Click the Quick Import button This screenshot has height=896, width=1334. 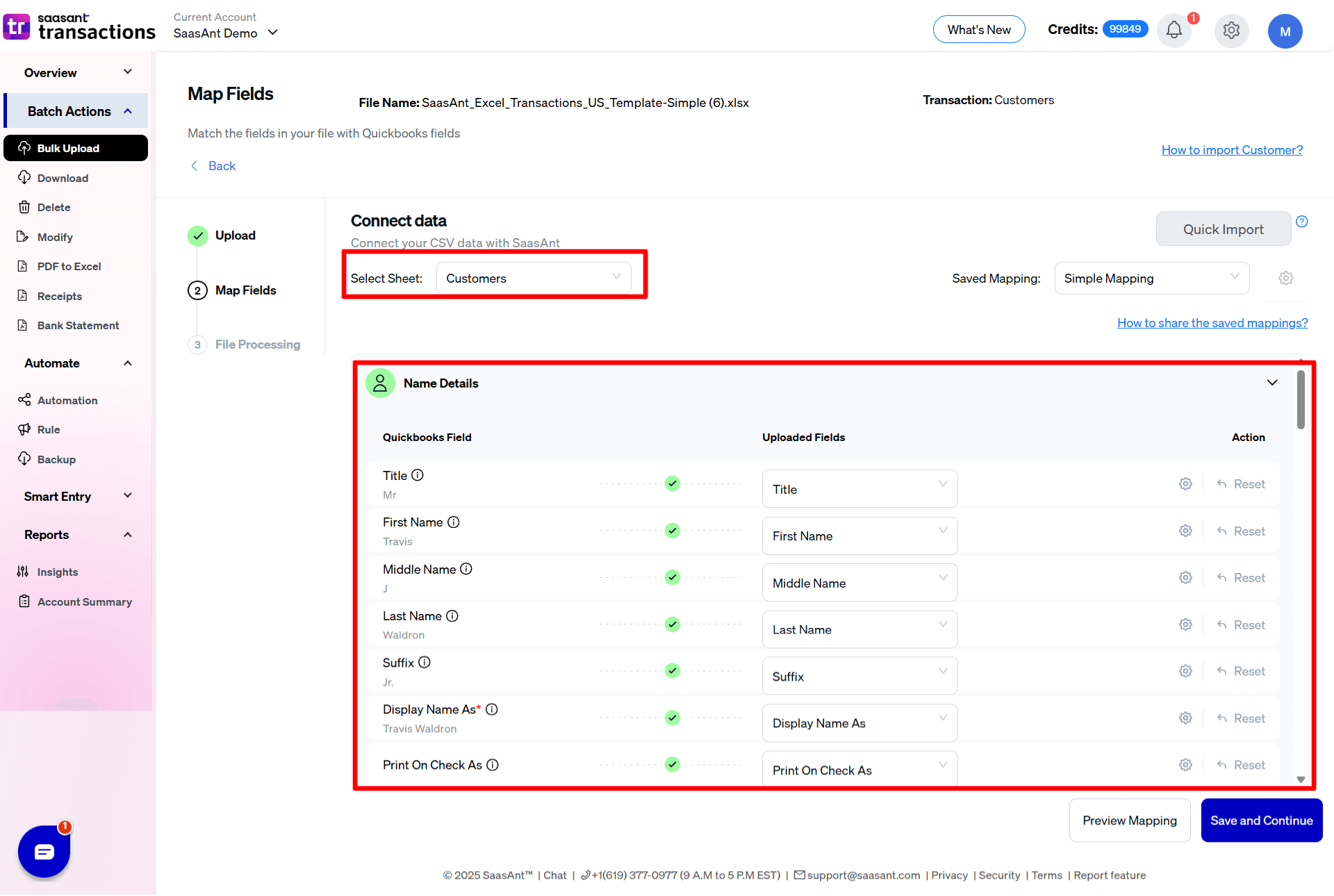[1223, 229]
